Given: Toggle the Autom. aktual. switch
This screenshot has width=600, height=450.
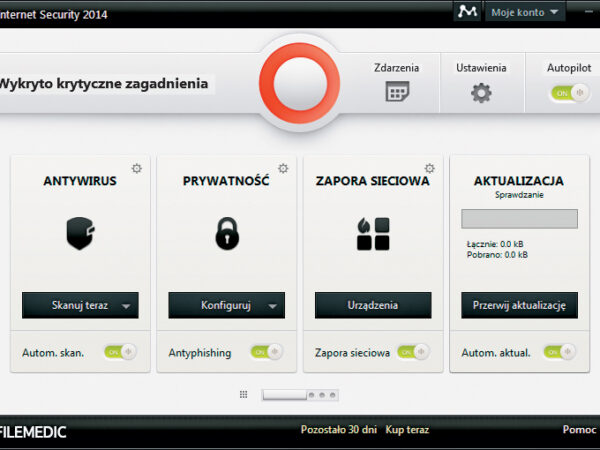Looking at the screenshot, I should pyautogui.click(x=559, y=352).
